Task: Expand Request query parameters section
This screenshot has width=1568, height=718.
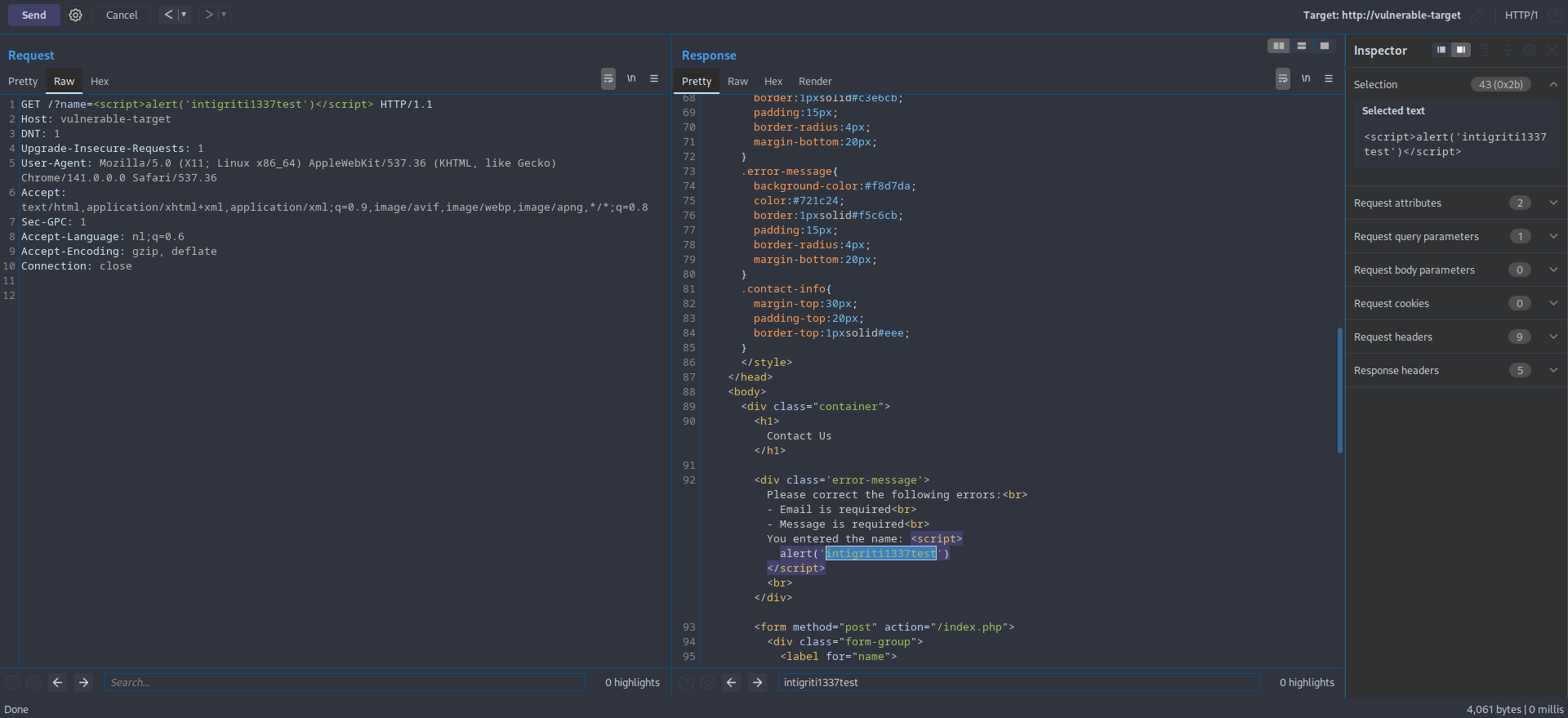Action: click(x=1552, y=236)
